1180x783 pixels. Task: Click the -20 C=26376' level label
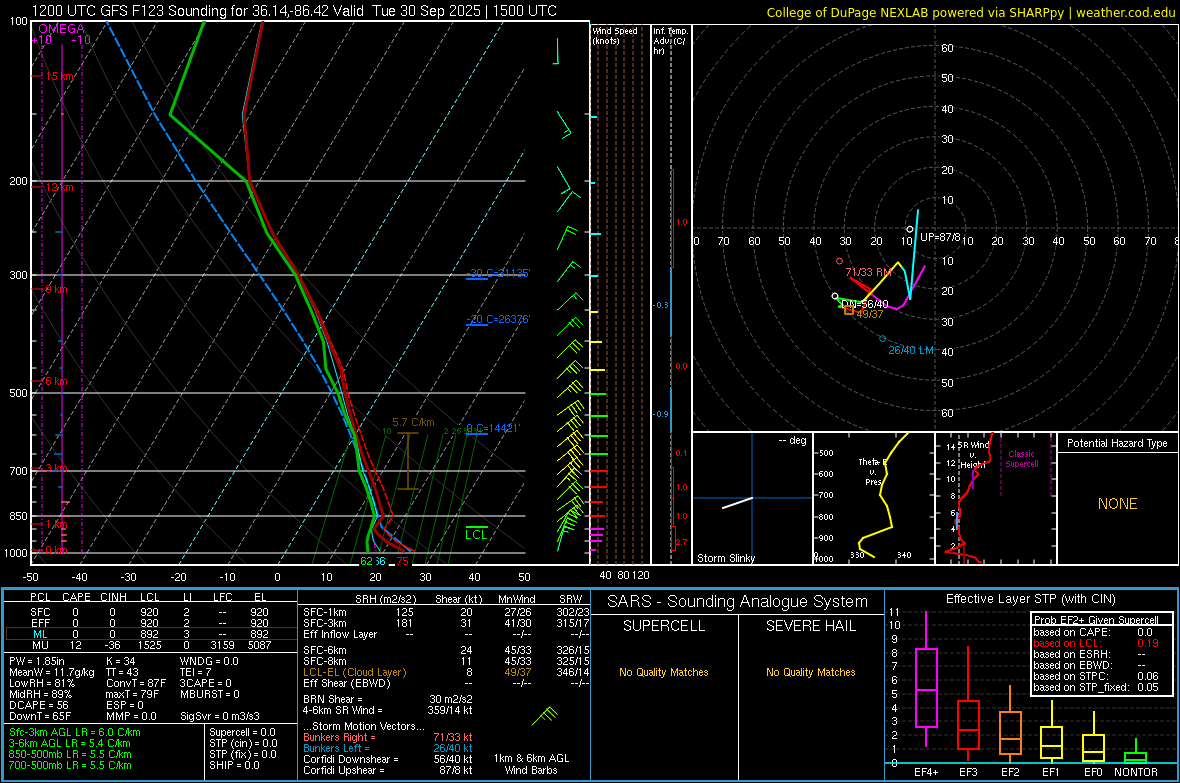(x=498, y=319)
